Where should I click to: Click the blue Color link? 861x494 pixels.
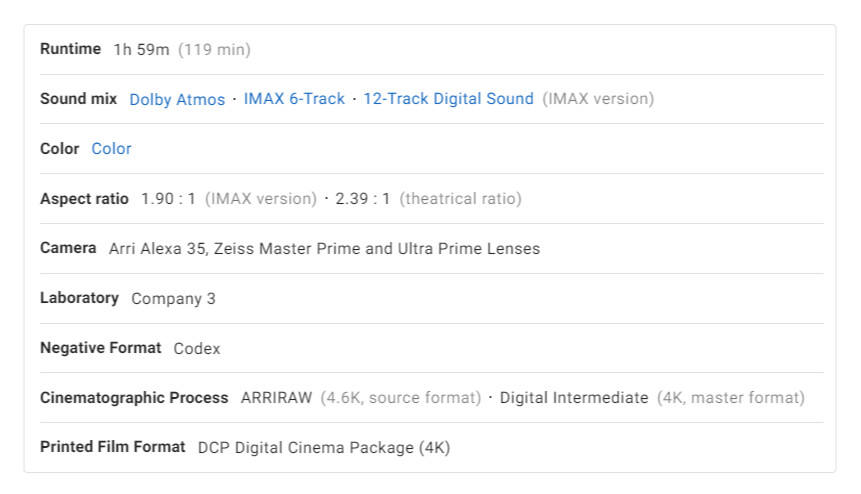(111, 149)
